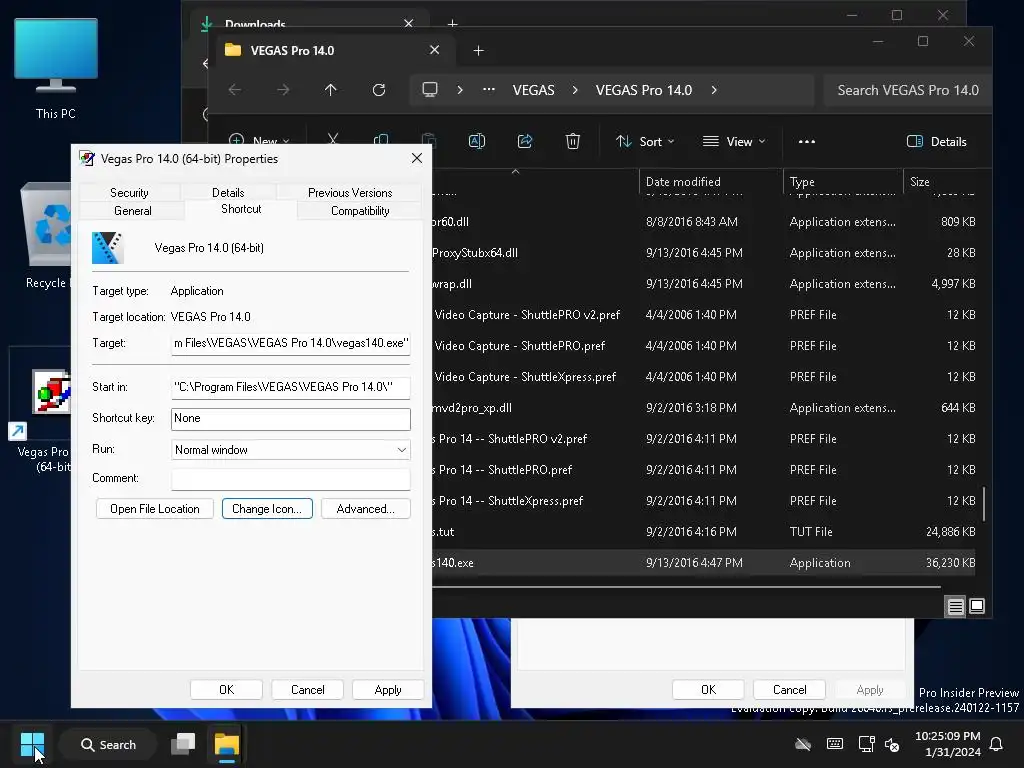
Task: Show hidden breadcrumb path ellipsis
Action: tap(488, 89)
